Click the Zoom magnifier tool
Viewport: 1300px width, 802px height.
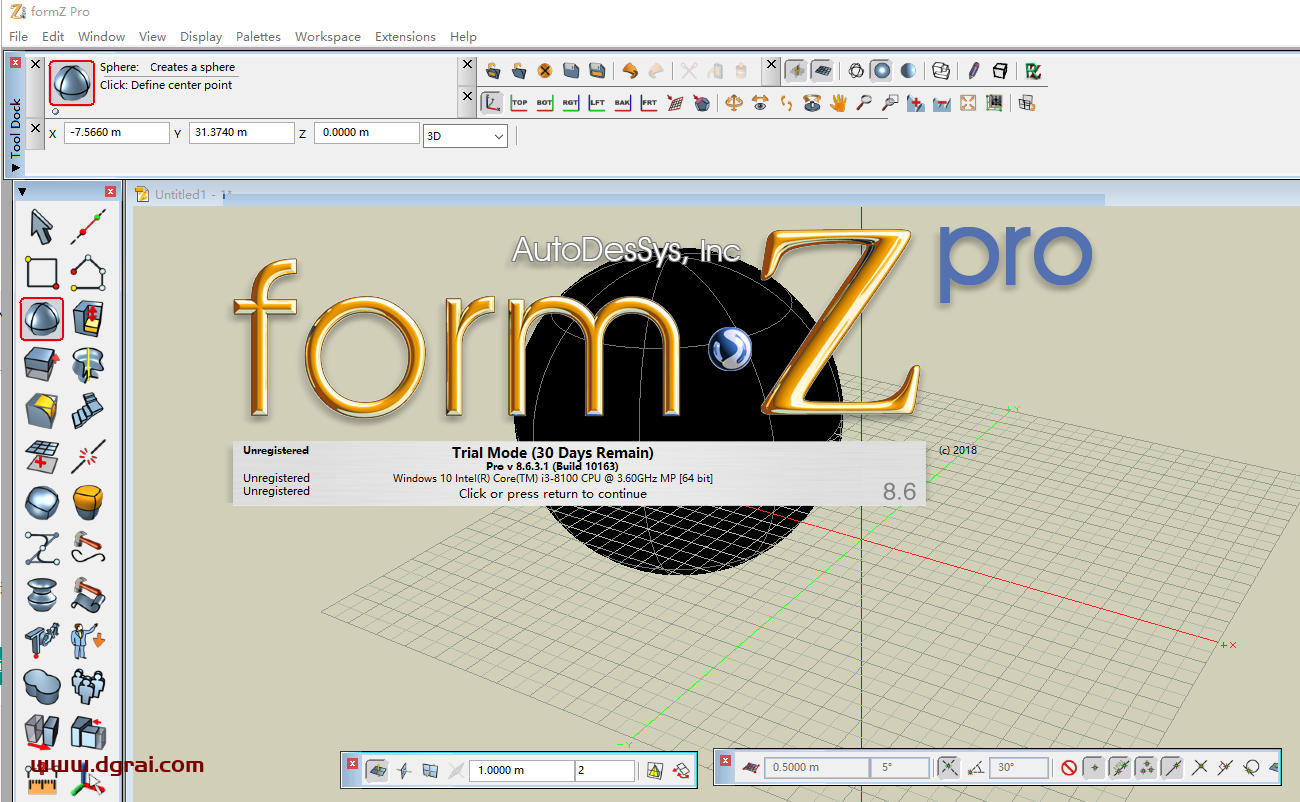(x=864, y=102)
